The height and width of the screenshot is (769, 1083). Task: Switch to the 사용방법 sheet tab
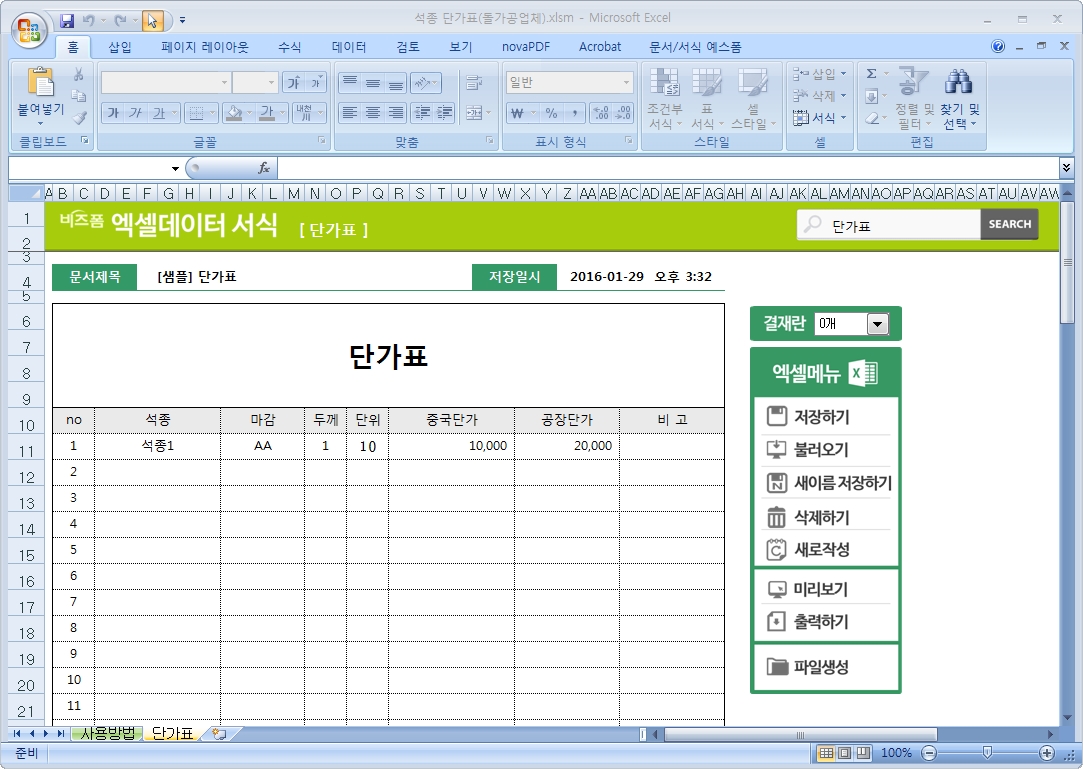click(112, 734)
